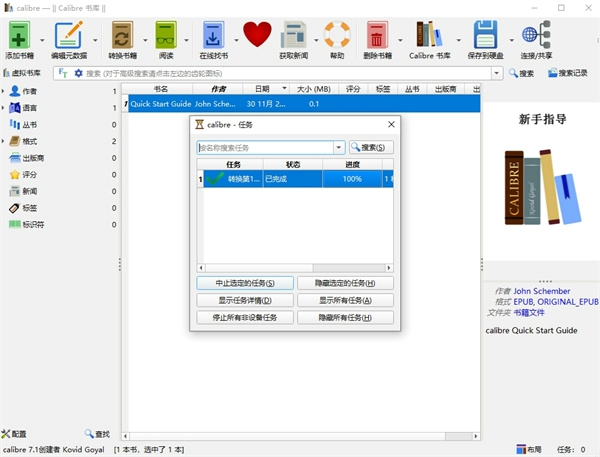Click the 添加书籍 (Add books) icon
Image resolution: width=600 pixels, height=457 pixels.
click(x=19, y=35)
